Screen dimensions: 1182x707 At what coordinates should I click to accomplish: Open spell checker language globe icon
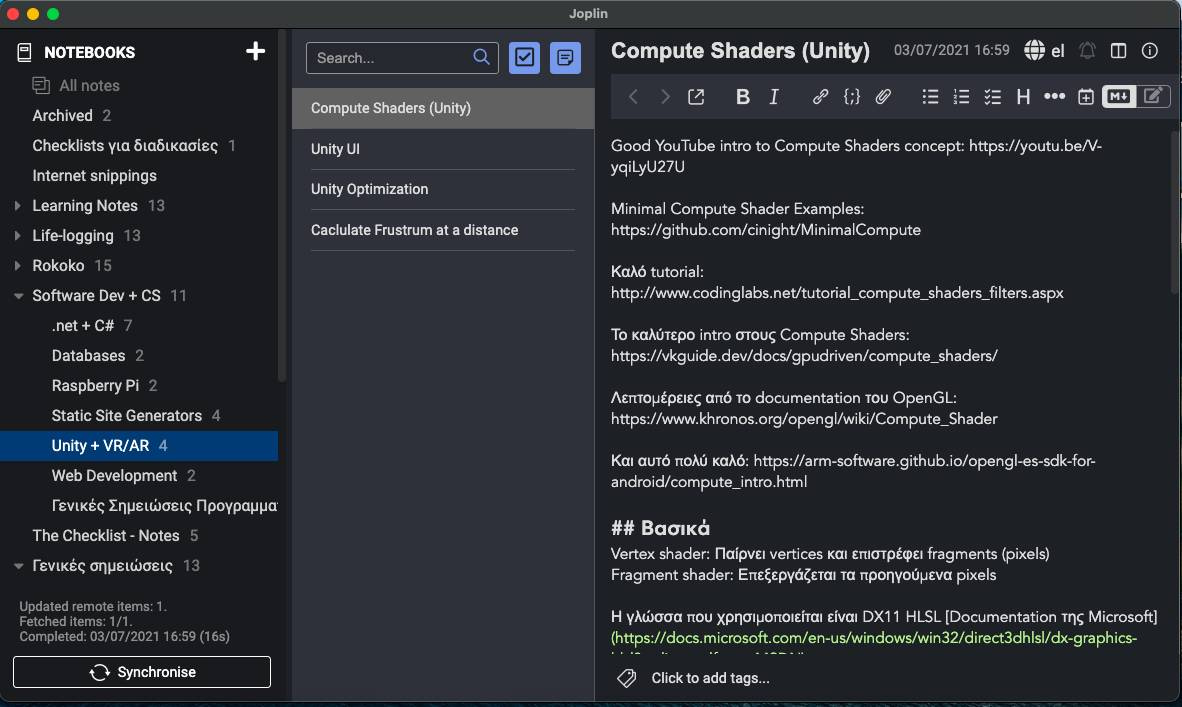[x=1034, y=50]
